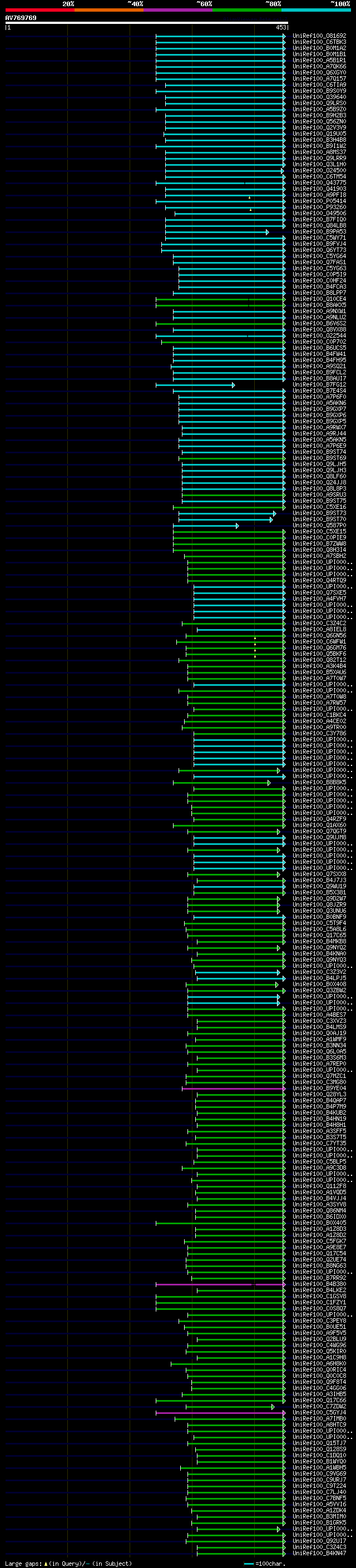Click label UniRef100_O22544

coord(319,335)
